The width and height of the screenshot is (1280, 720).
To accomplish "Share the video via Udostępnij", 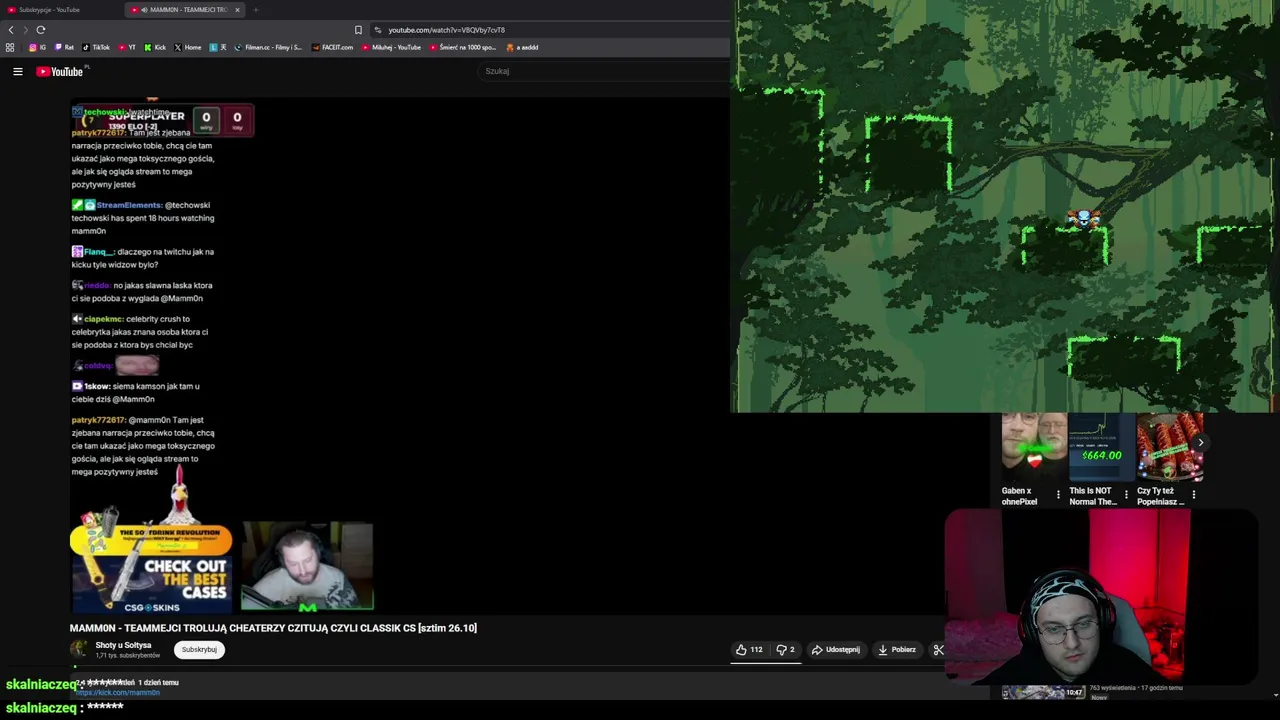I will (x=836, y=650).
